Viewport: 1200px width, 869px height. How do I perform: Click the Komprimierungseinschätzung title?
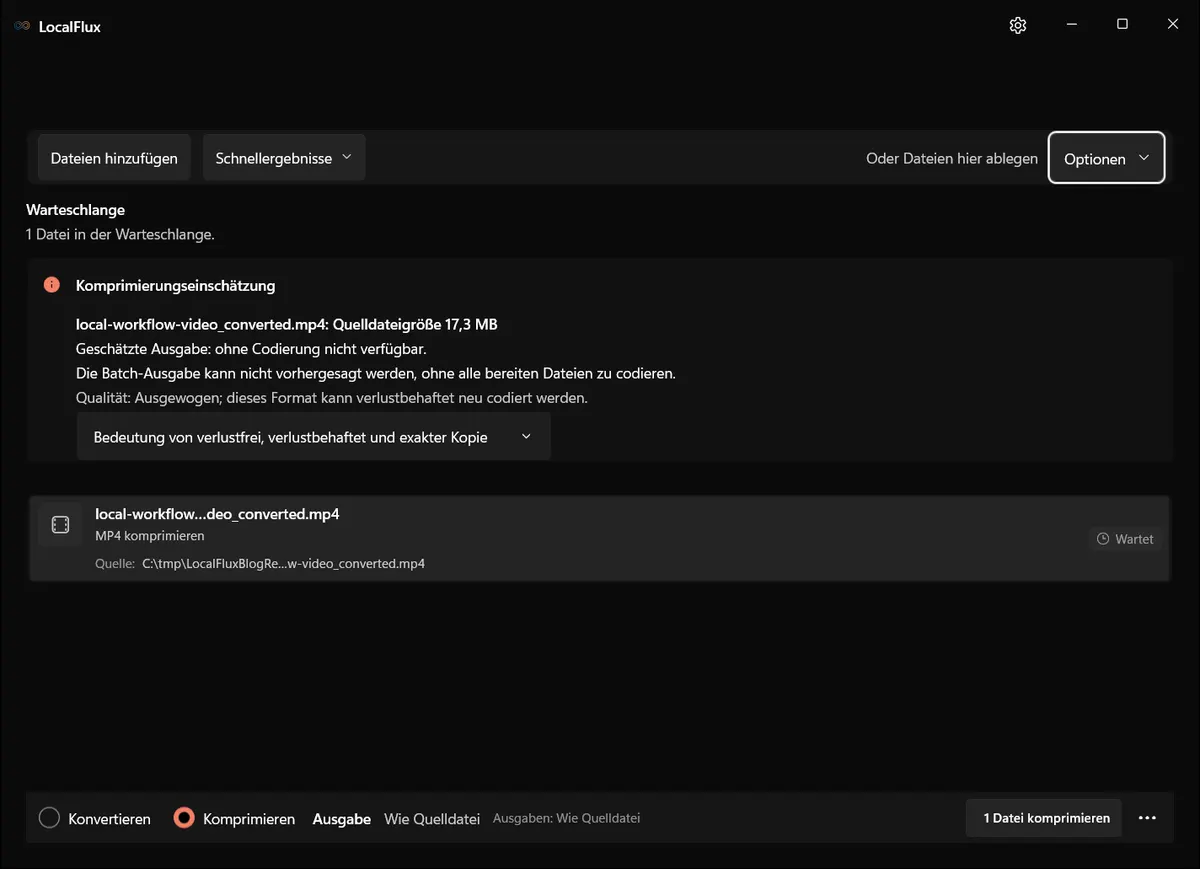(x=175, y=285)
